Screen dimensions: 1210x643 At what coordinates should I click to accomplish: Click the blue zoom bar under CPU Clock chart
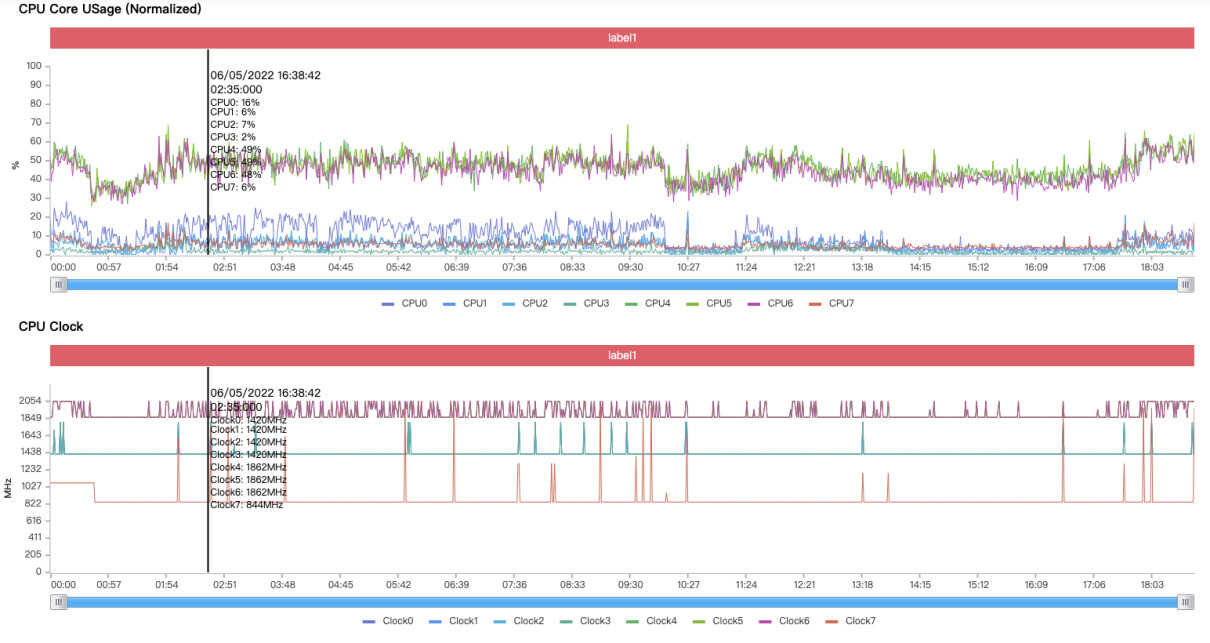click(622, 602)
